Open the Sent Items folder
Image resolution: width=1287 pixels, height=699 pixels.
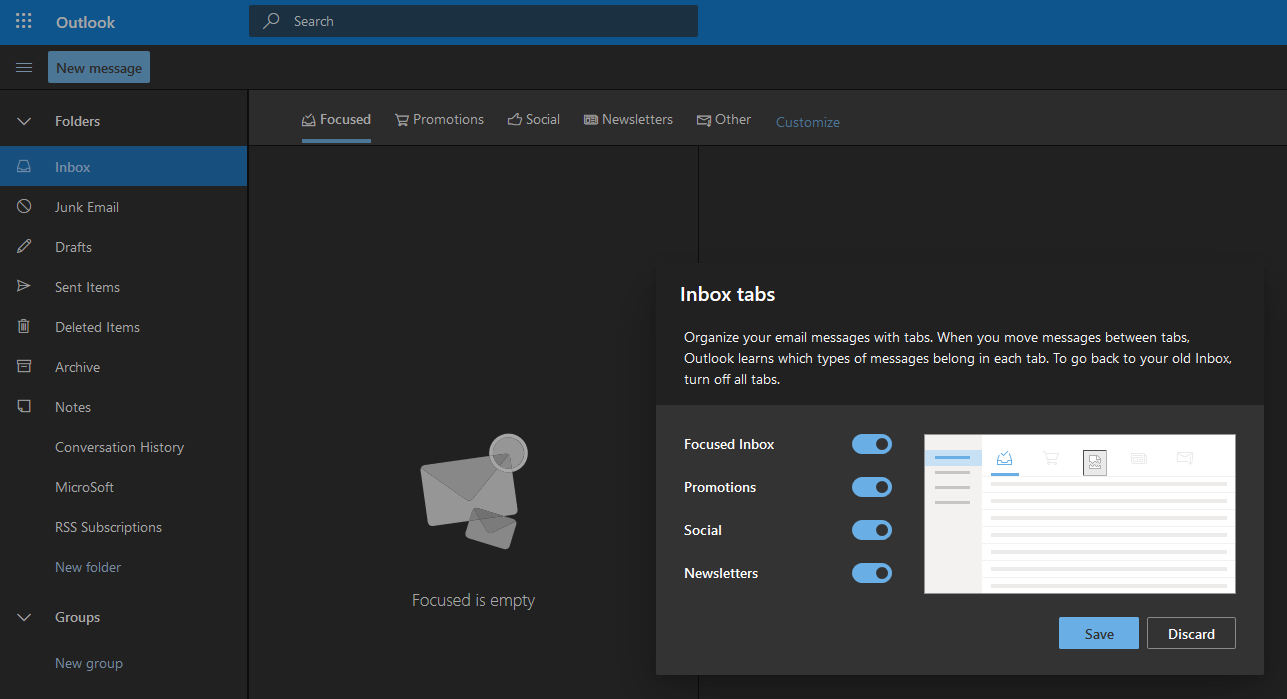click(x=123, y=287)
